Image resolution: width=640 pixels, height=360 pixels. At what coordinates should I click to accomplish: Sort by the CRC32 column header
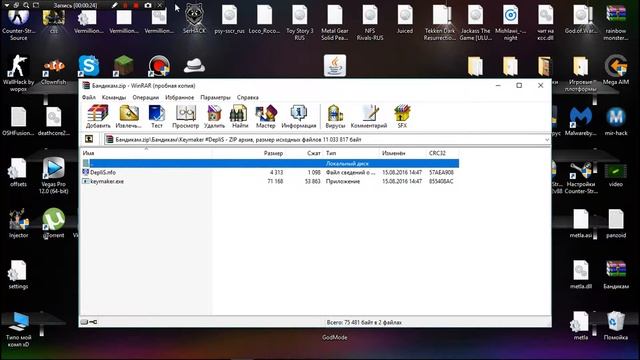(x=442, y=153)
